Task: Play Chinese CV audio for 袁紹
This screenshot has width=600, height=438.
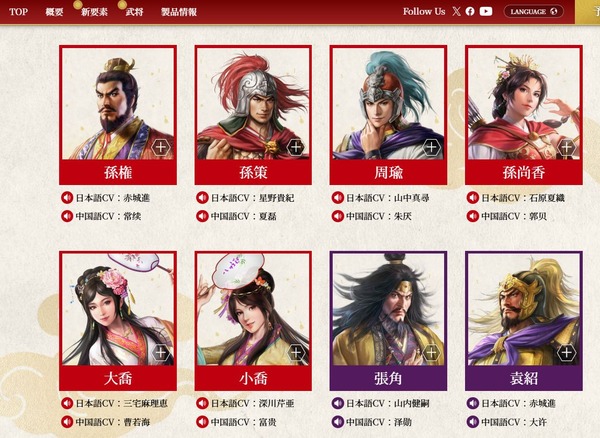Action: pyautogui.click(x=473, y=422)
